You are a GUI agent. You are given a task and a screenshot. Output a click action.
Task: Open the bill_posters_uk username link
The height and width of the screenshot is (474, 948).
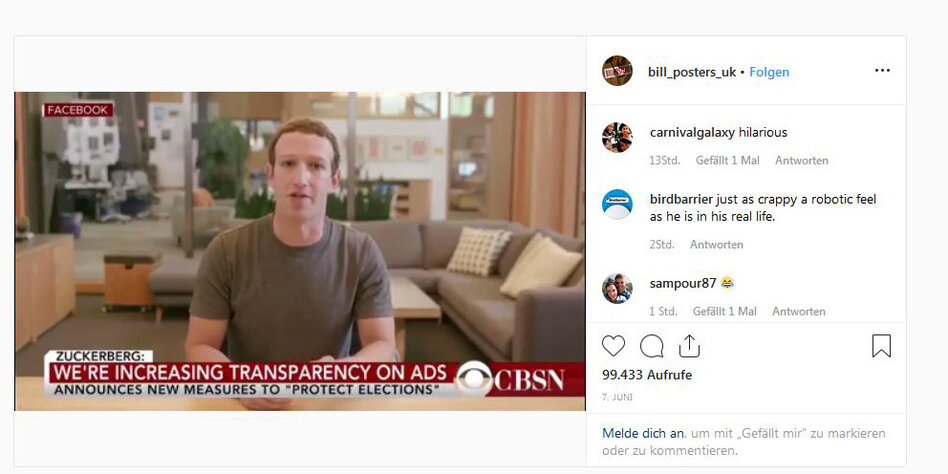(692, 72)
